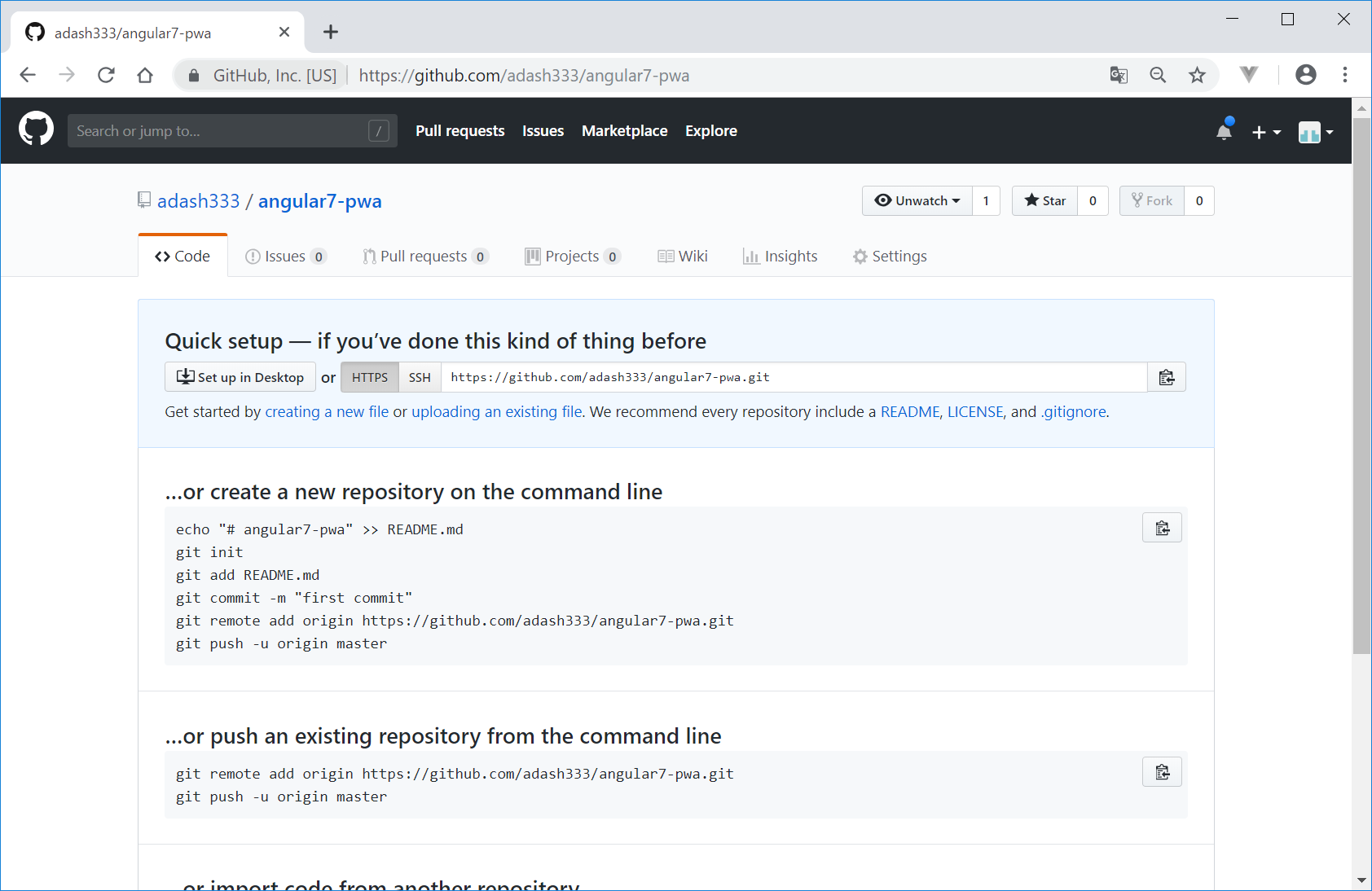
Task: Follow the uploading an existing file link
Action: pyautogui.click(x=496, y=412)
